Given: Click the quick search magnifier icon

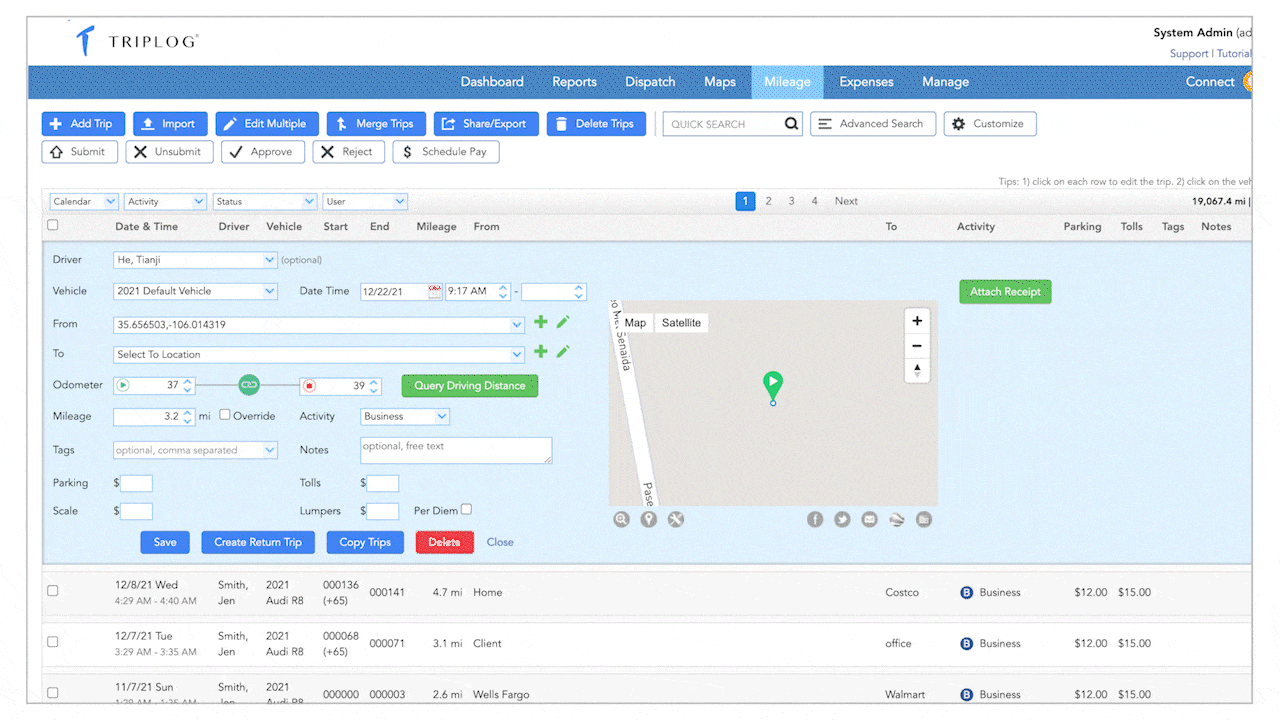Looking at the screenshot, I should (x=791, y=124).
